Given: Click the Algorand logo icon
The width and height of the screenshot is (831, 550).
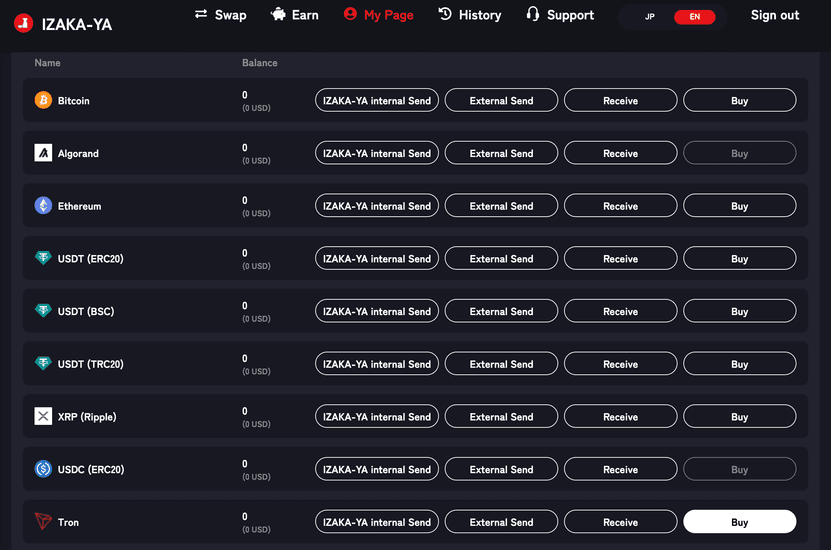Looking at the screenshot, I should pos(43,153).
